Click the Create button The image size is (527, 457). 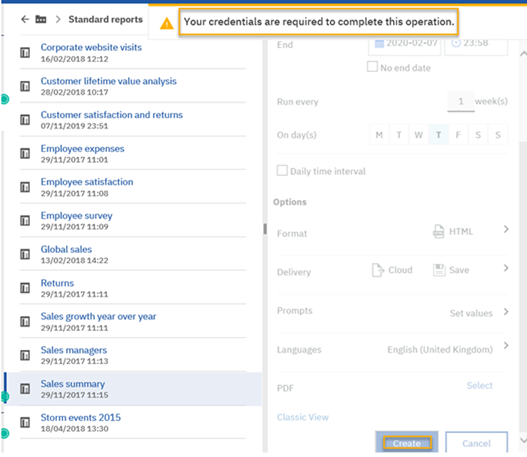[x=407, y=443]
